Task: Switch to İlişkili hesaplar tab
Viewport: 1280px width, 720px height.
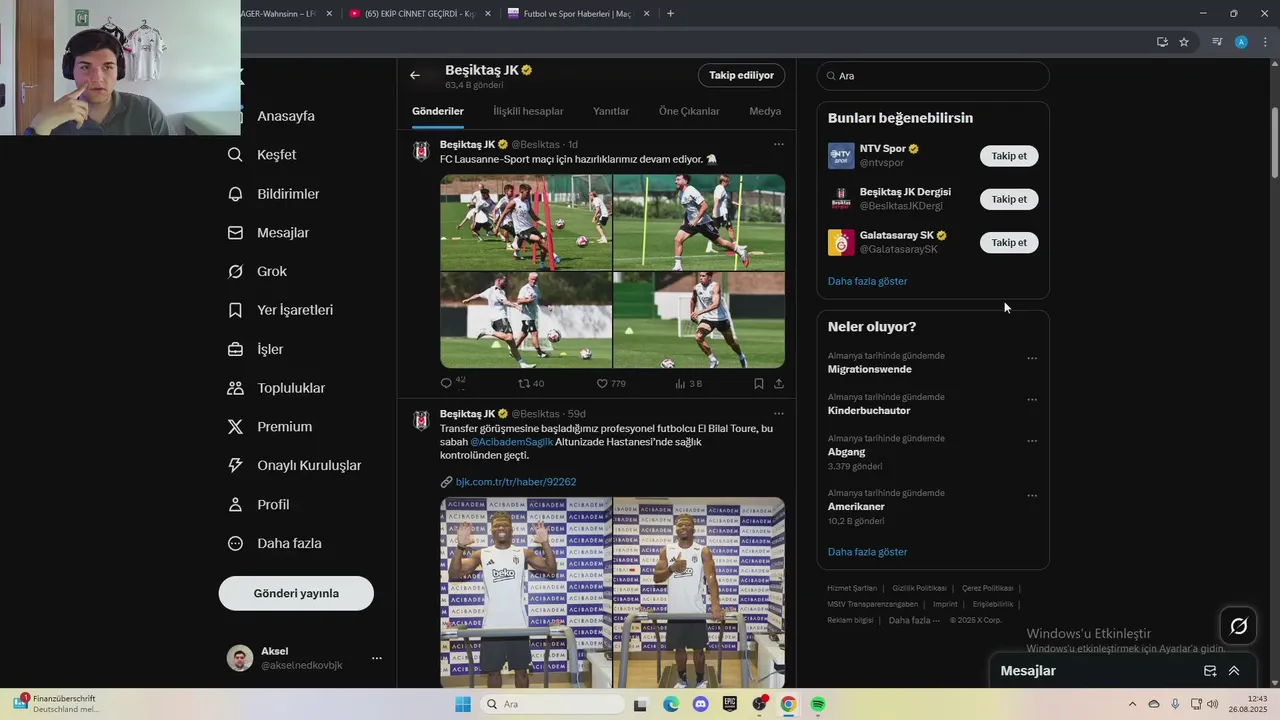Action: click(528, 111)
